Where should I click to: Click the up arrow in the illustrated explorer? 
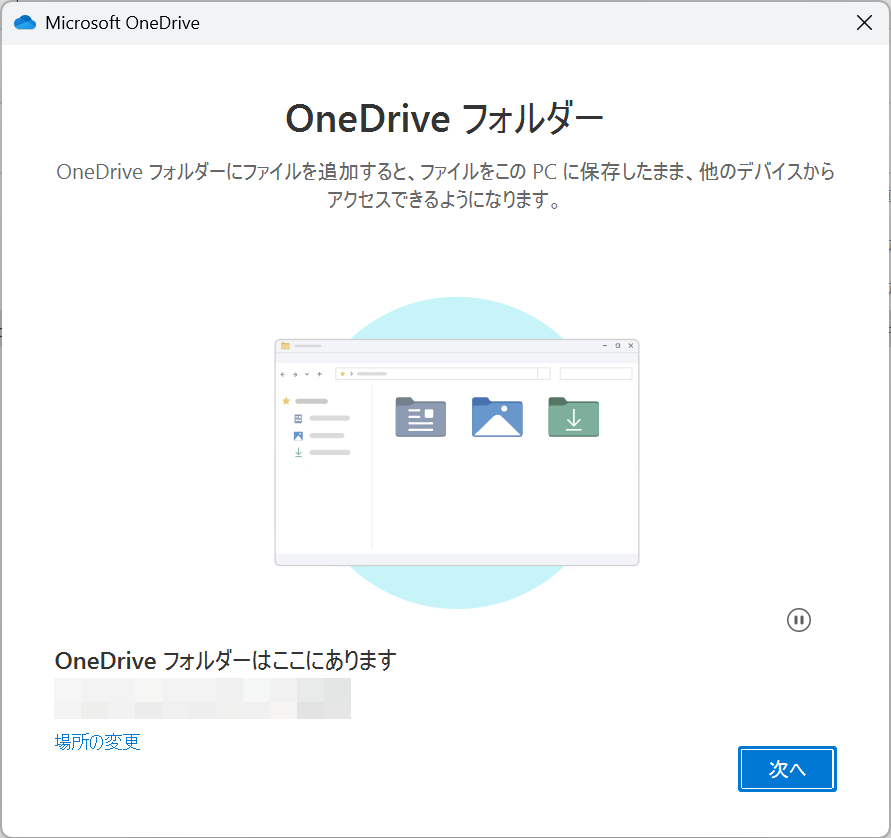pos(319,374)
